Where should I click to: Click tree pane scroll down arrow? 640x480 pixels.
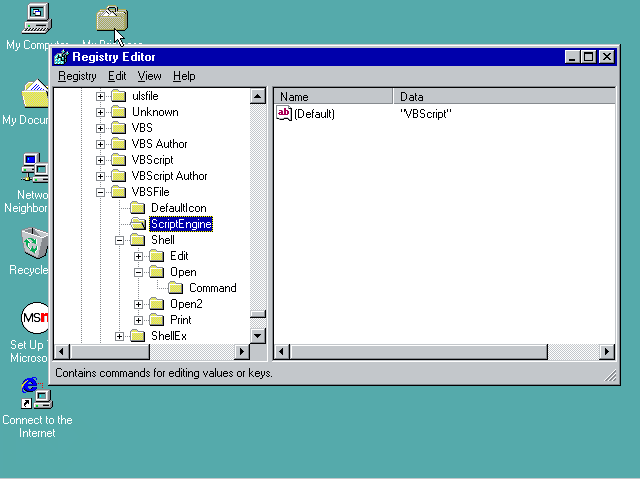[258, 336]
